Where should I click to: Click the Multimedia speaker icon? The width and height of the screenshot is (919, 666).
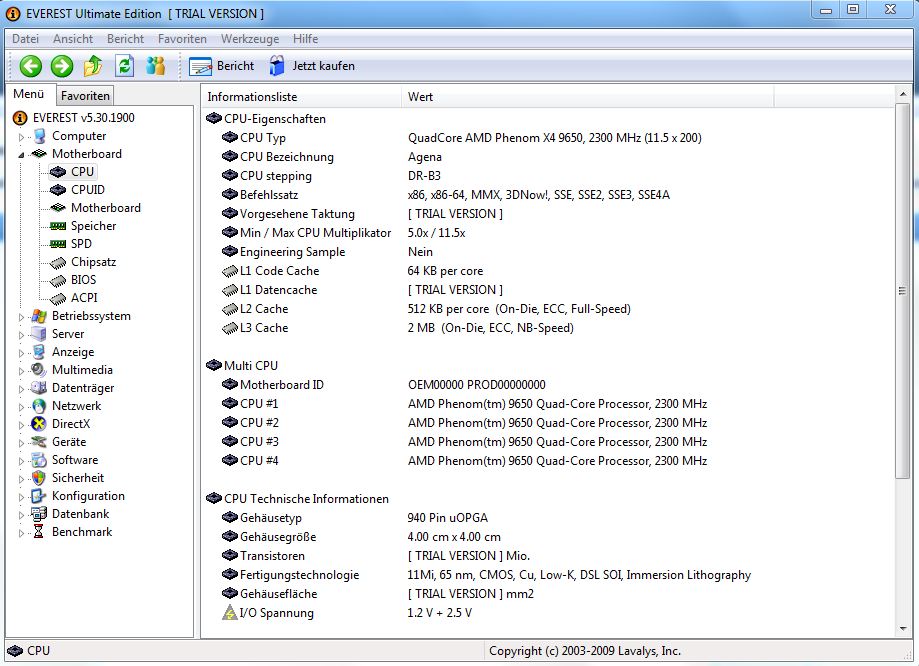coord(39,370)
